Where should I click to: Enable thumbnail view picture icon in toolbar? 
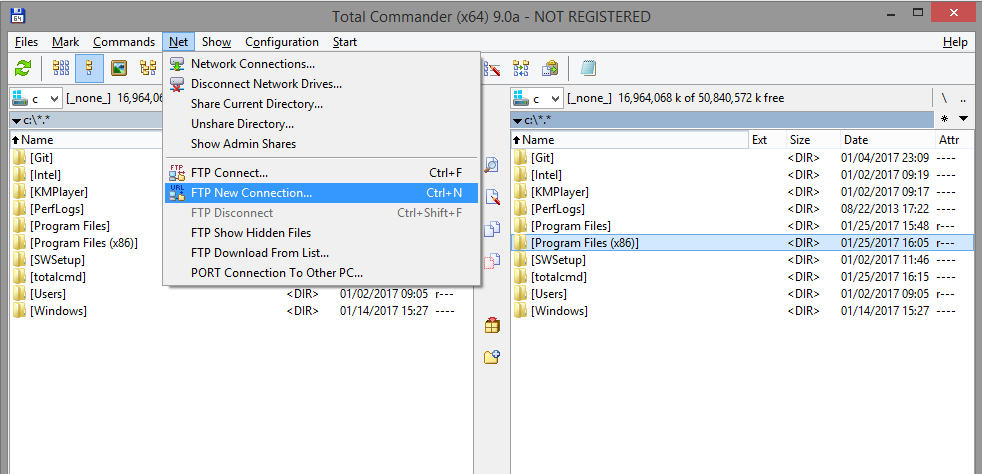click(119, 68)
